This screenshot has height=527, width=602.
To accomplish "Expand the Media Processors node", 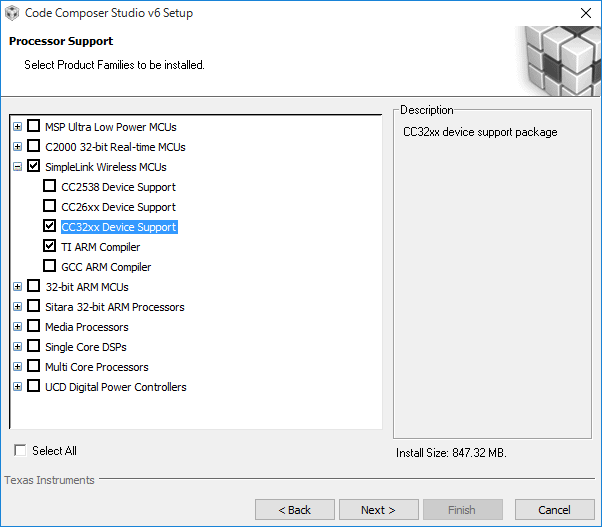I will coord(17,326).
